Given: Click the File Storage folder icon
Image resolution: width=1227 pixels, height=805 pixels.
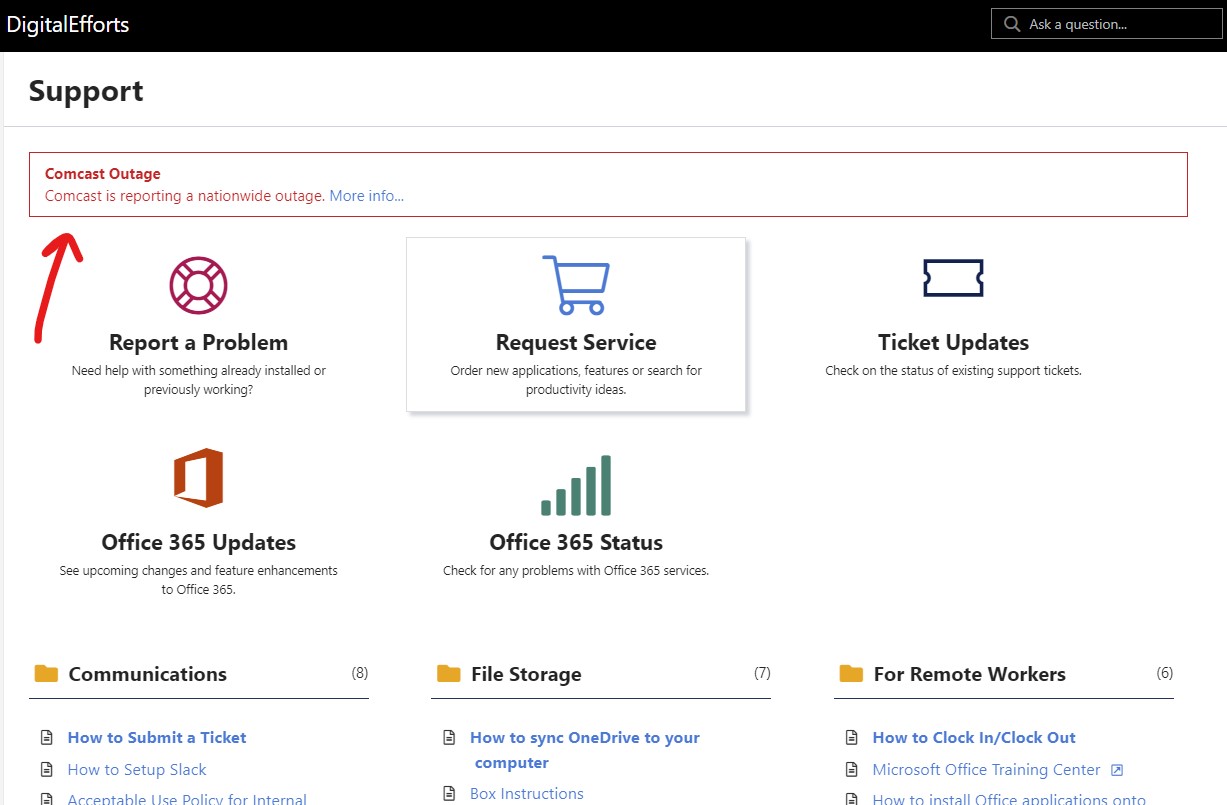Looking at the screenshot, I should 449,673.
